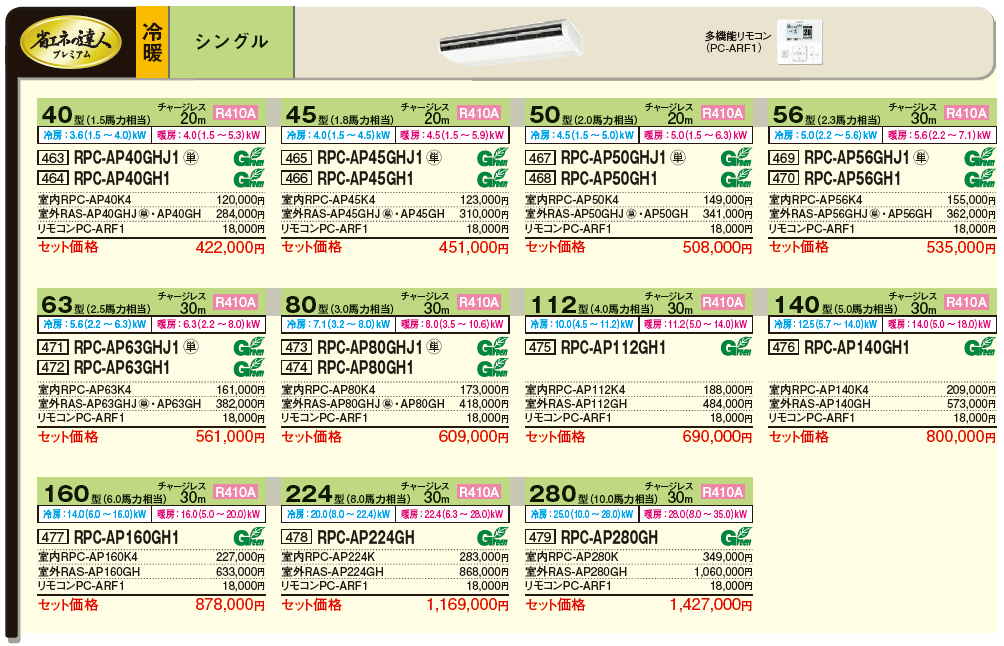Viewport: 1004px width, 646px height.
Task: Click the R410A badge in the 56型 header
Action: tap(967, 113)
